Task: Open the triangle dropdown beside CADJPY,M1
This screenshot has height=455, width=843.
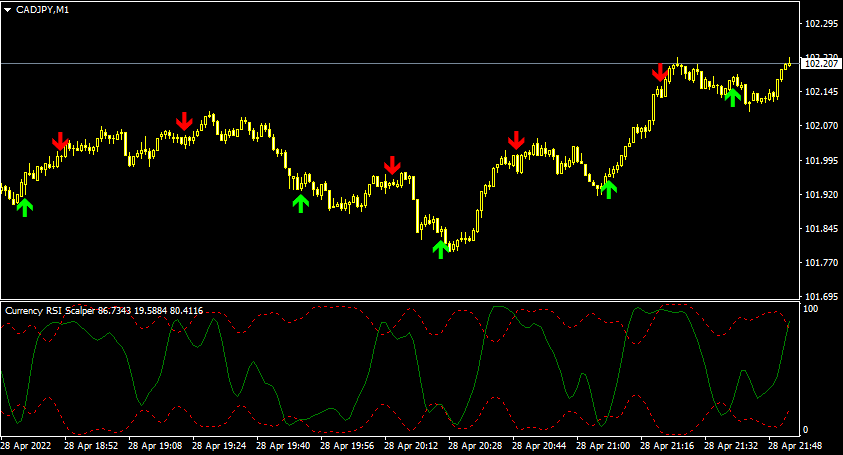Action: (7, 9)
